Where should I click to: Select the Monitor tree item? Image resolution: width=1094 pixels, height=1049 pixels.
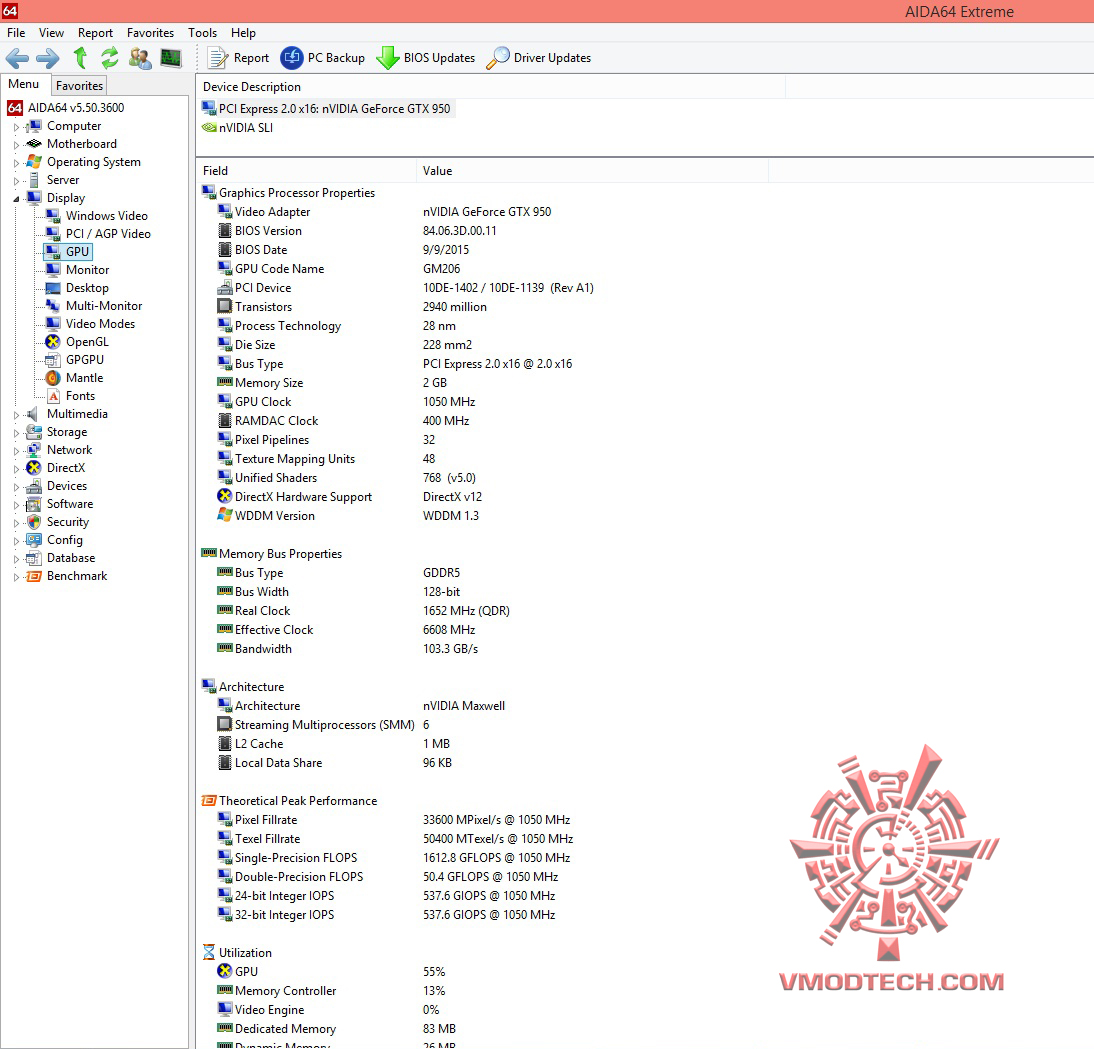pyautogui.click(x=87, y=270)
